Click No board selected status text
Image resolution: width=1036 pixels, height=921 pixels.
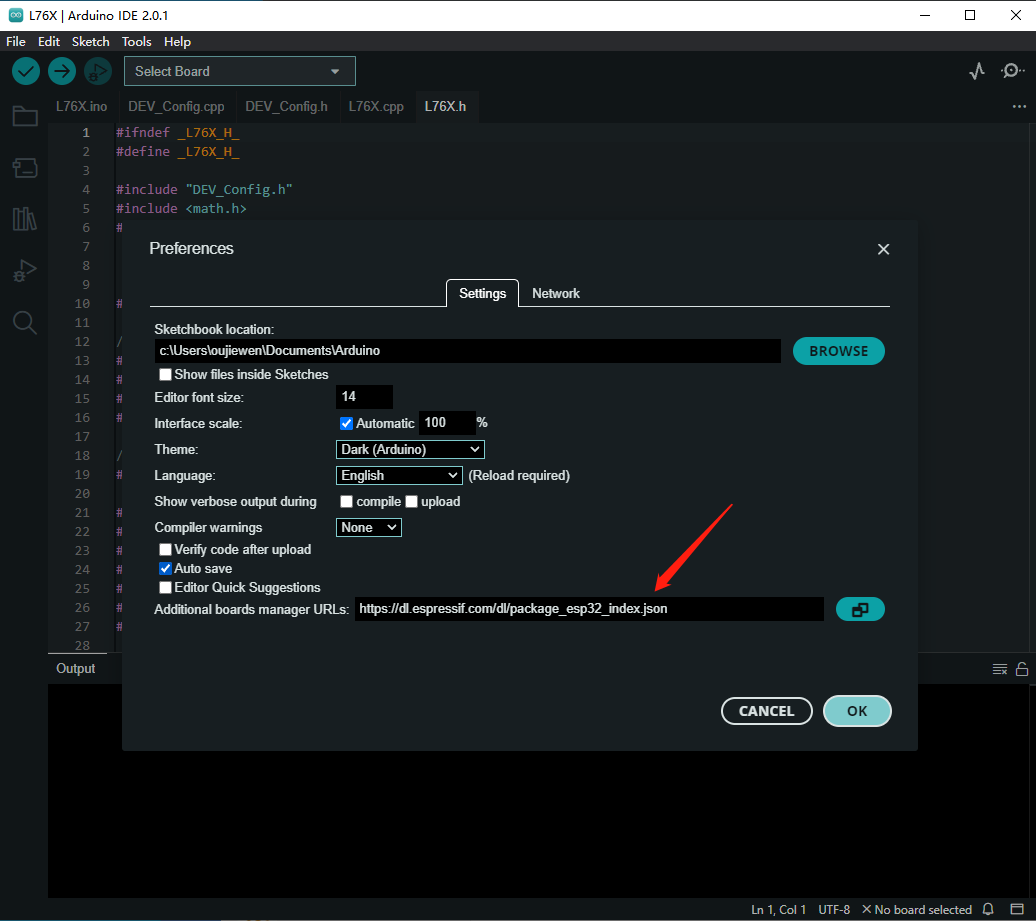916,910
